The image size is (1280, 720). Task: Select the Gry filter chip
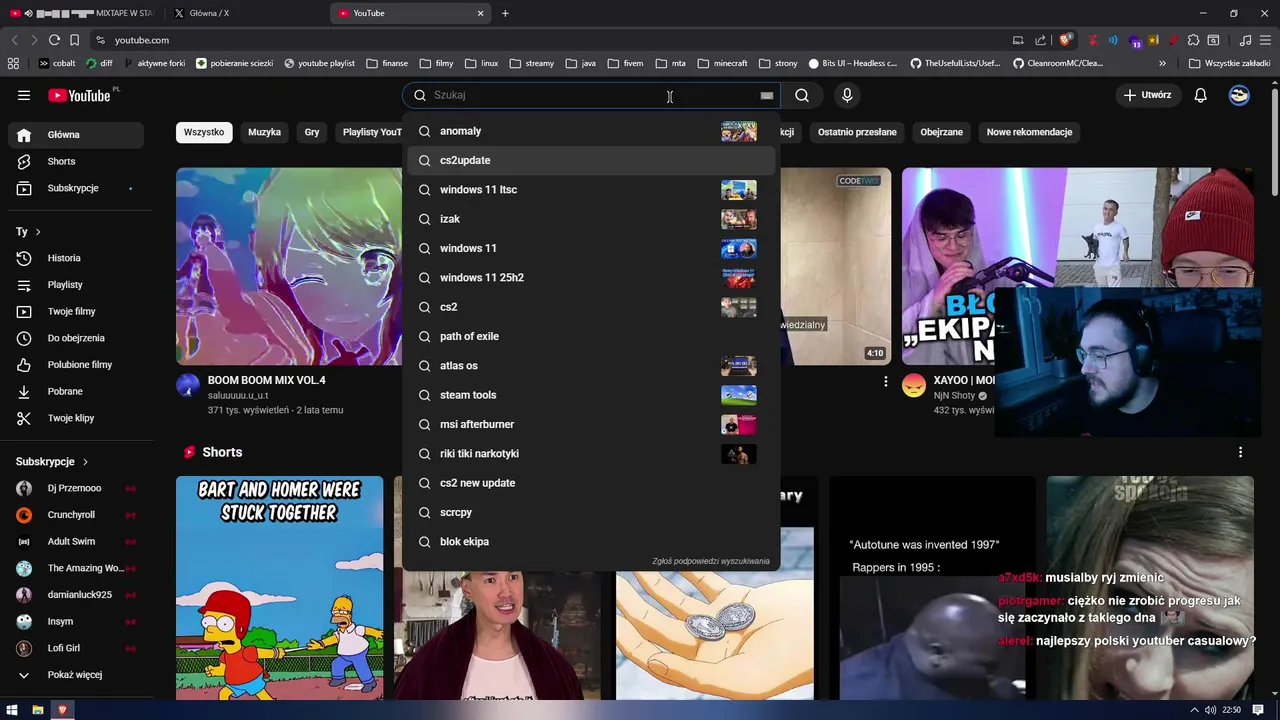tap(312, 132)
